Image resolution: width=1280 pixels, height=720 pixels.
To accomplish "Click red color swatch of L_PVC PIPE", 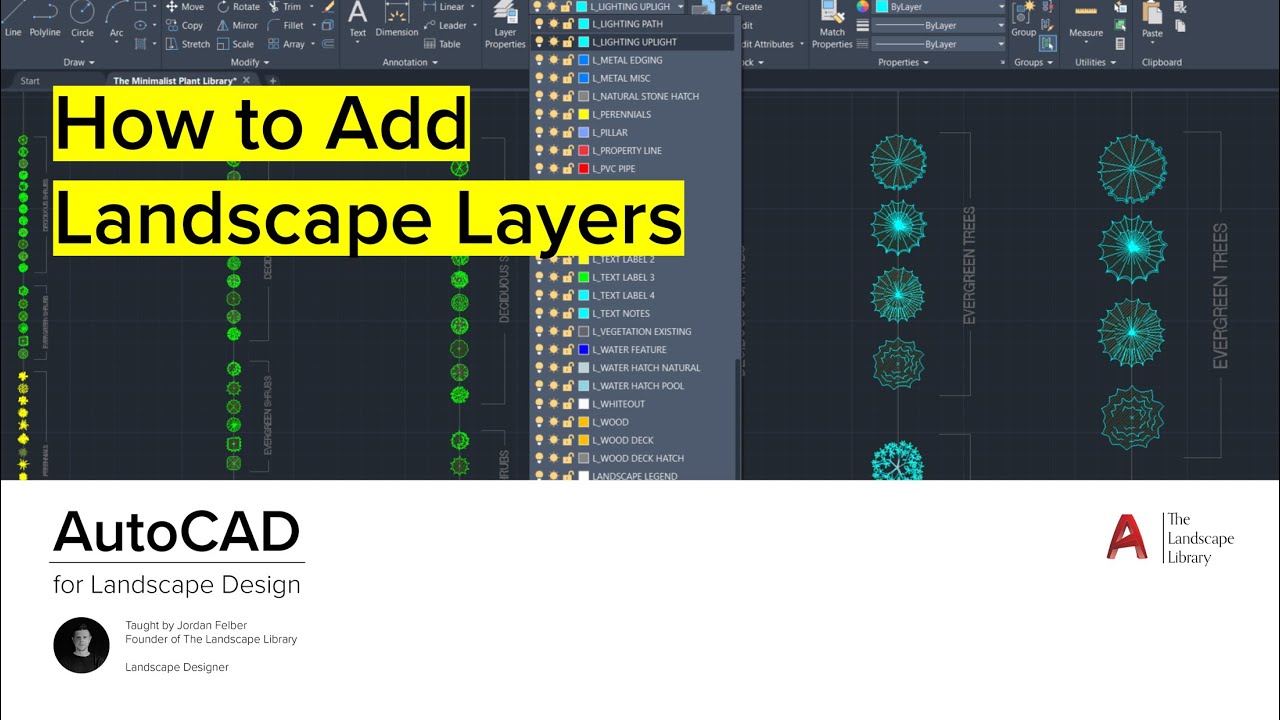I will tap(584, 168).
